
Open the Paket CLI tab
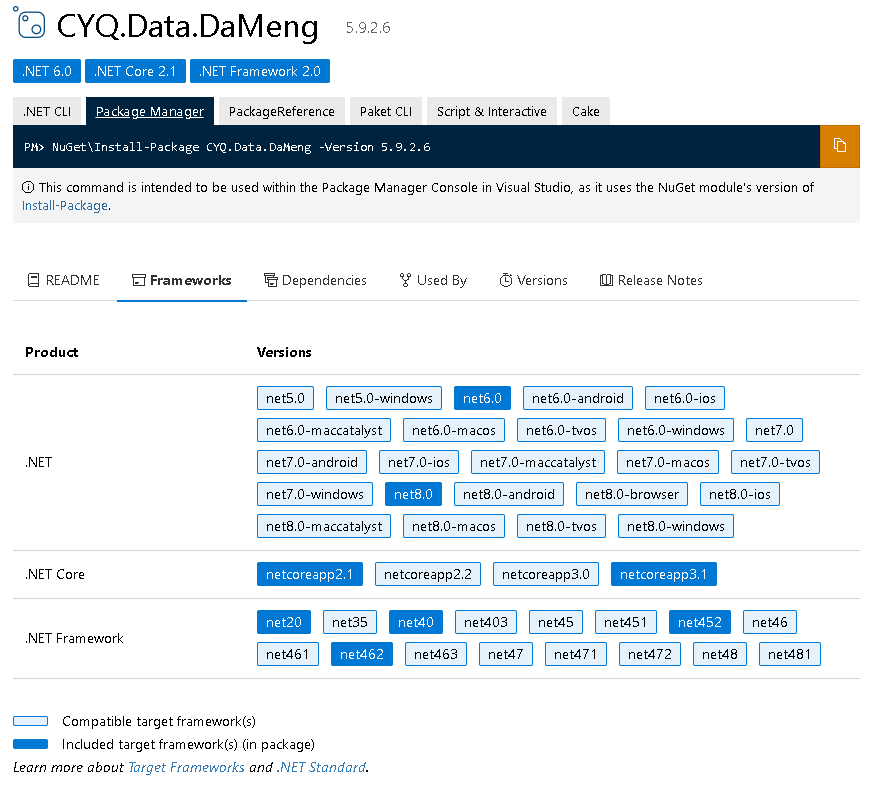[x=385, y=111]
